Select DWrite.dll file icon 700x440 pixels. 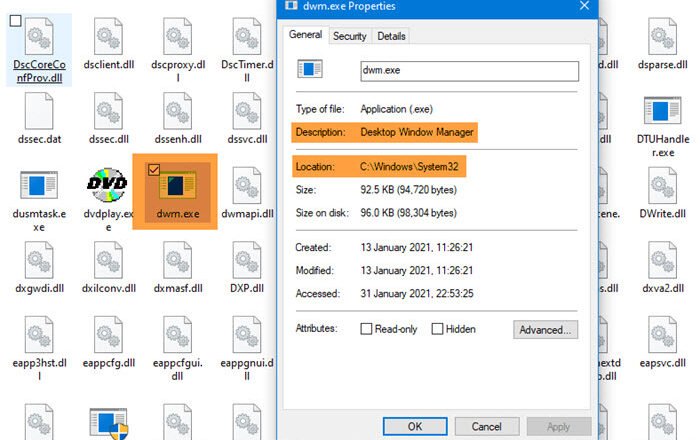[x=662, y=186]
